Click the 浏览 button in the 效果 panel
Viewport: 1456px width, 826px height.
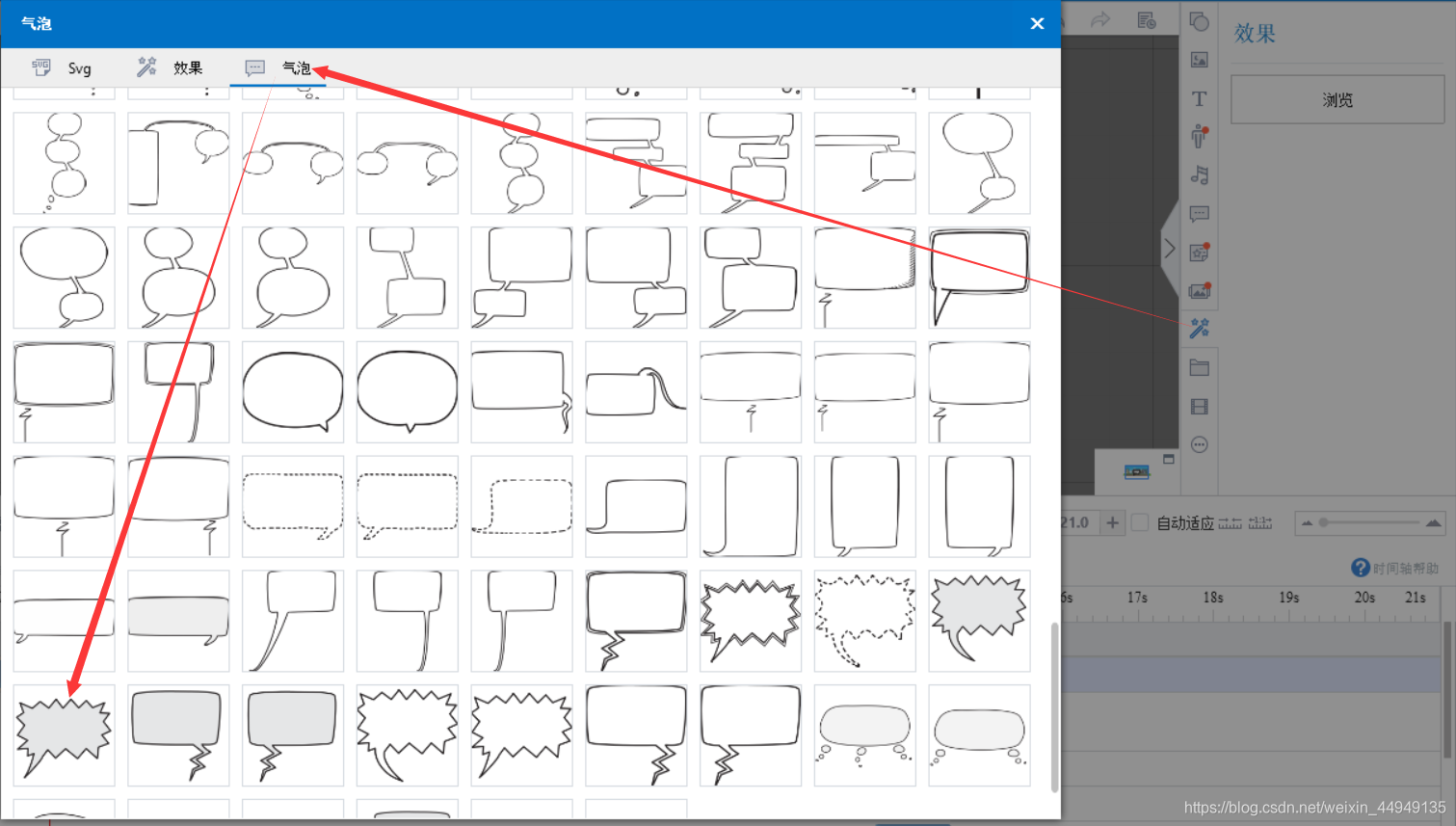[1337, 100]
